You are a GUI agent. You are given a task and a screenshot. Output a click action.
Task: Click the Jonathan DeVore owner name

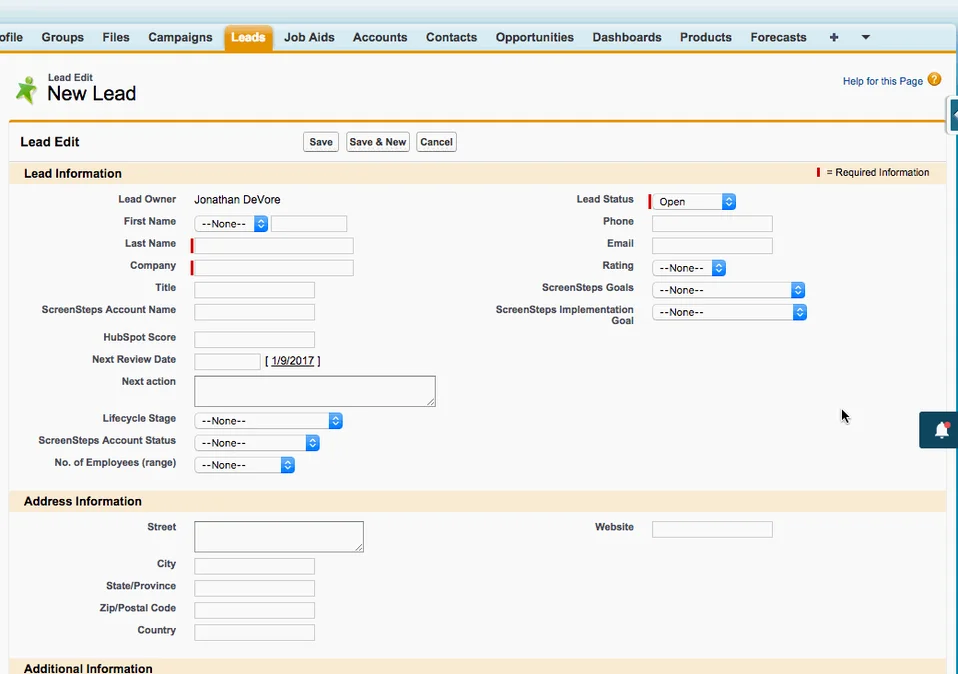(x=237, y=200)
